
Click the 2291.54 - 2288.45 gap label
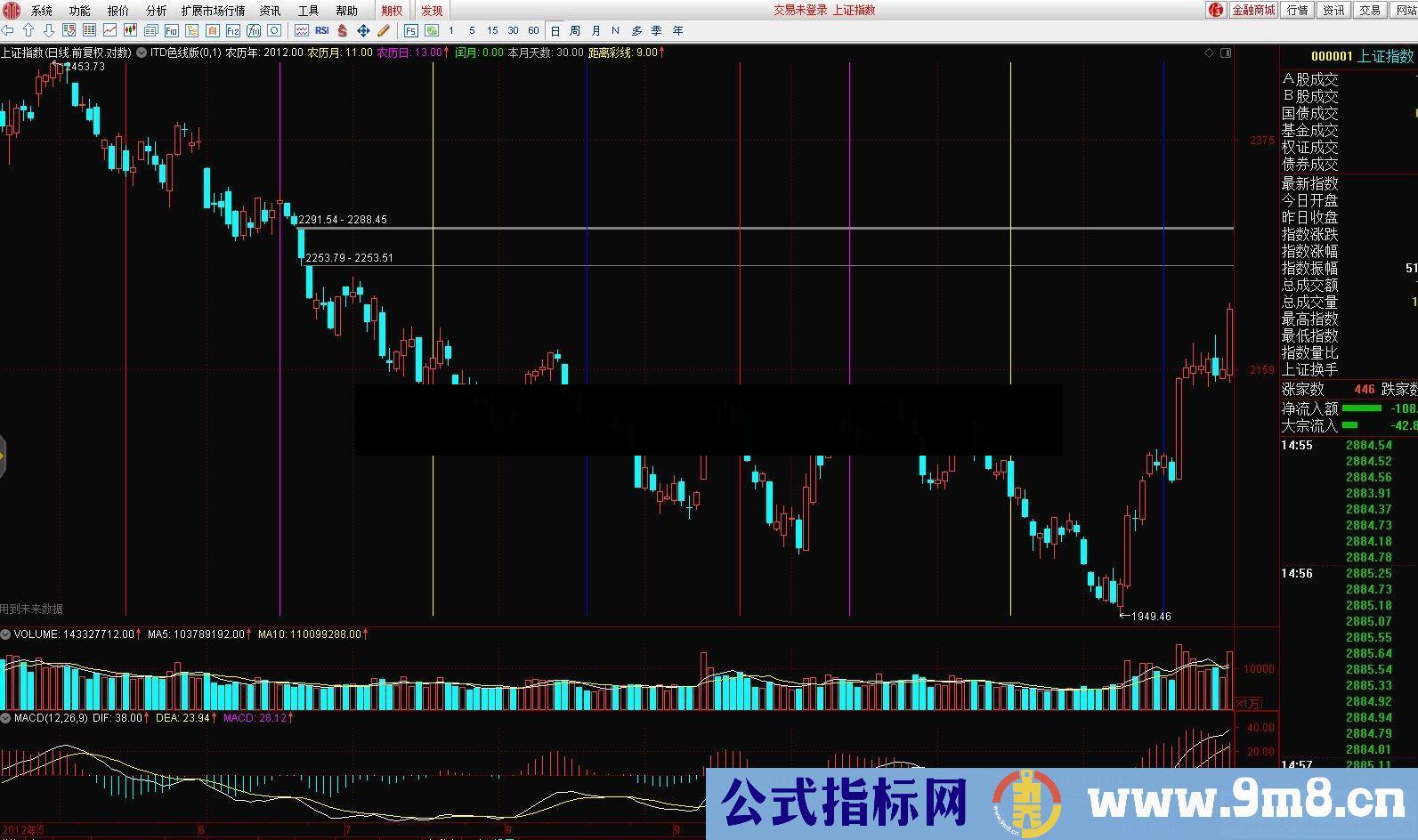coord(343,220)
